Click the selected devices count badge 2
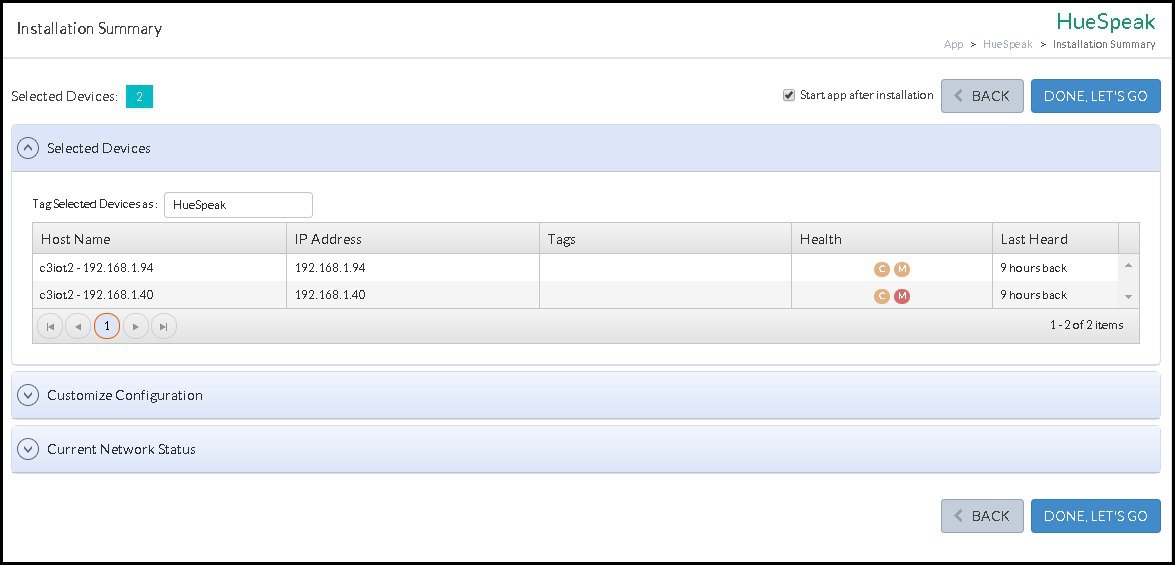Viewport: 1175px width, 565px height. [x=139, y=97]
